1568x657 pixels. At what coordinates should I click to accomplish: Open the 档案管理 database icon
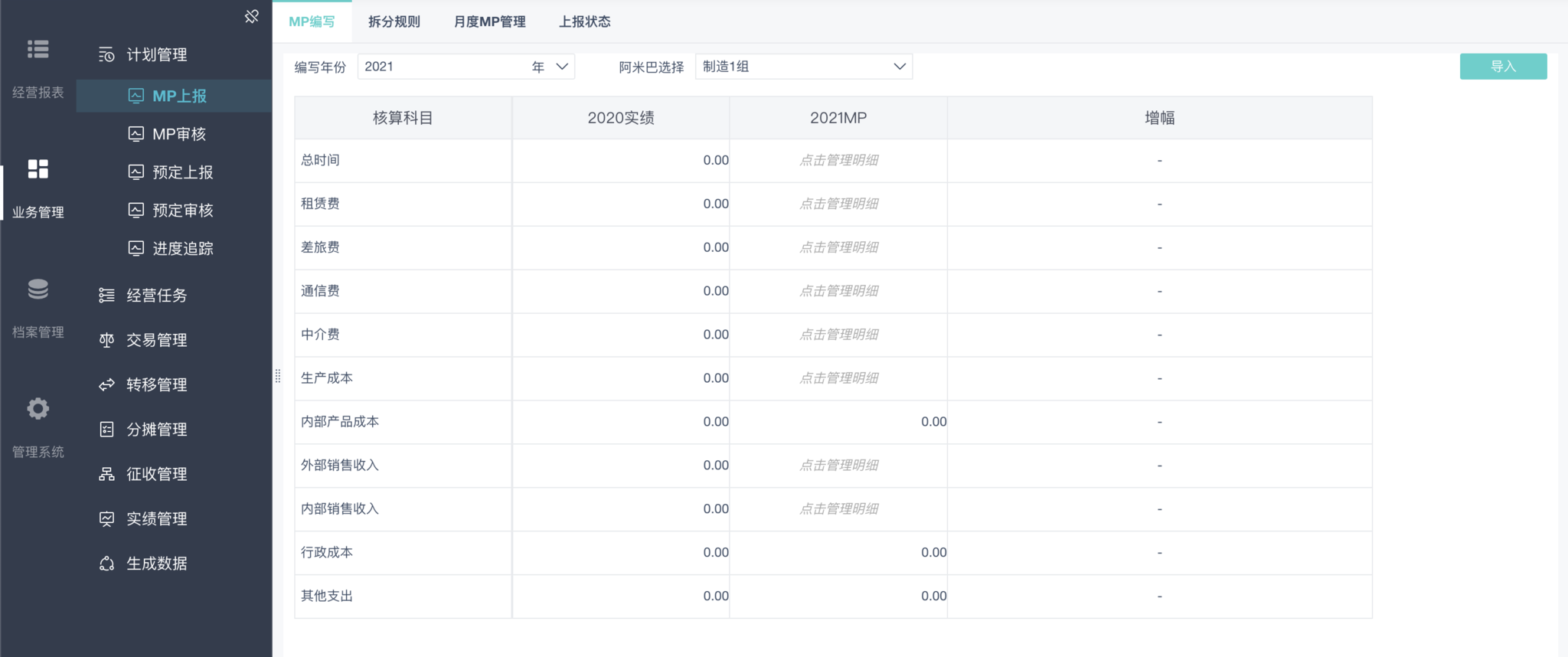coord(38,289)
